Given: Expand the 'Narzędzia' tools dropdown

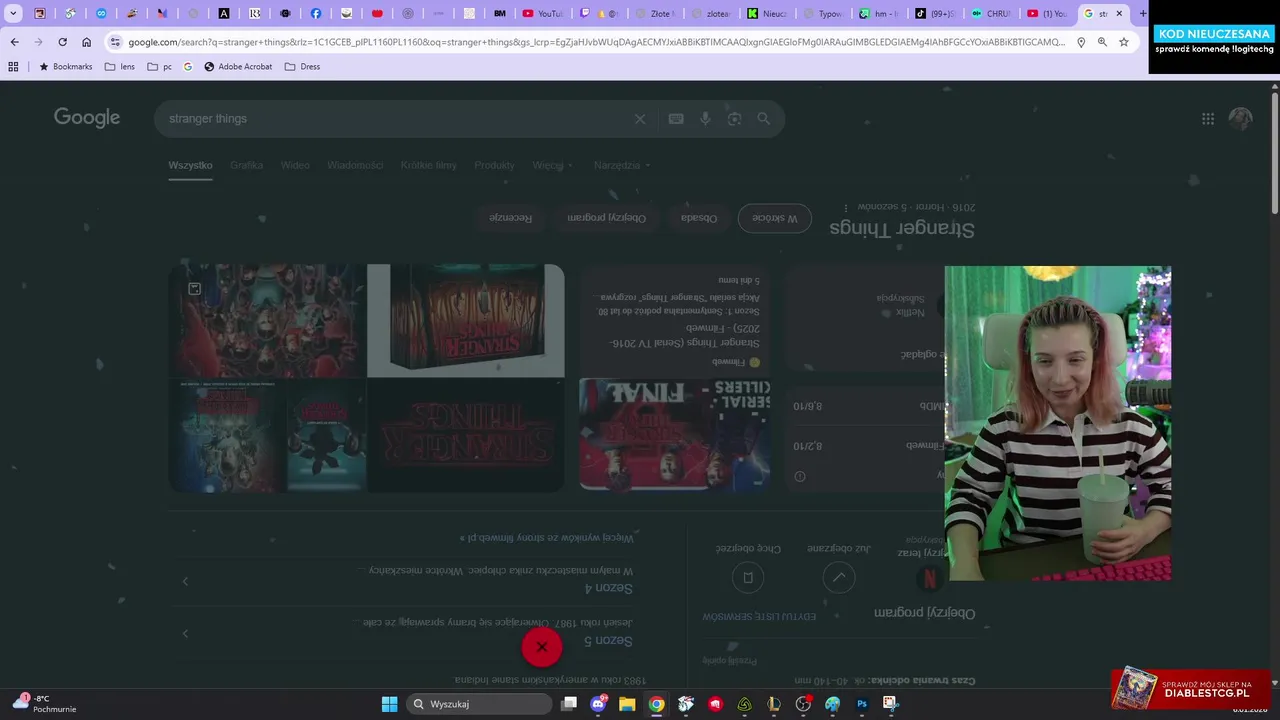Looking at the screenshot, I should 622,165.
